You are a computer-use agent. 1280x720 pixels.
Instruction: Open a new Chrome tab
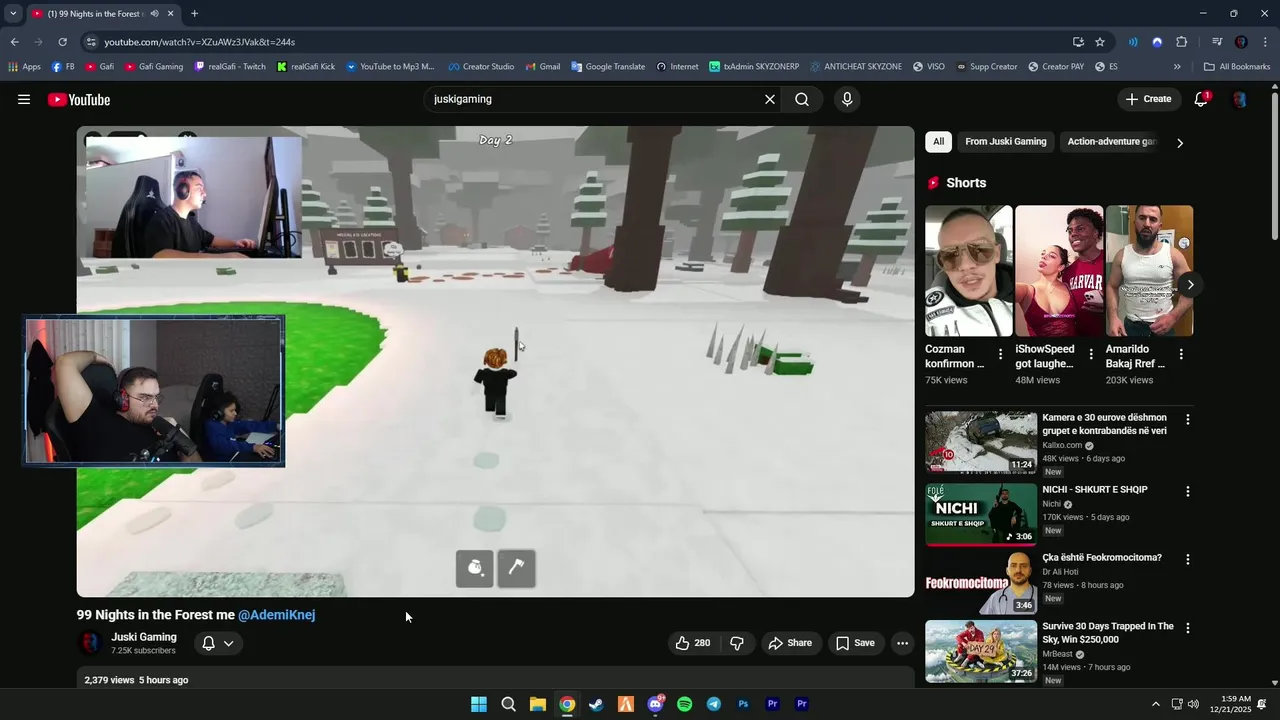pyautogui.click(x=194, y=14)
